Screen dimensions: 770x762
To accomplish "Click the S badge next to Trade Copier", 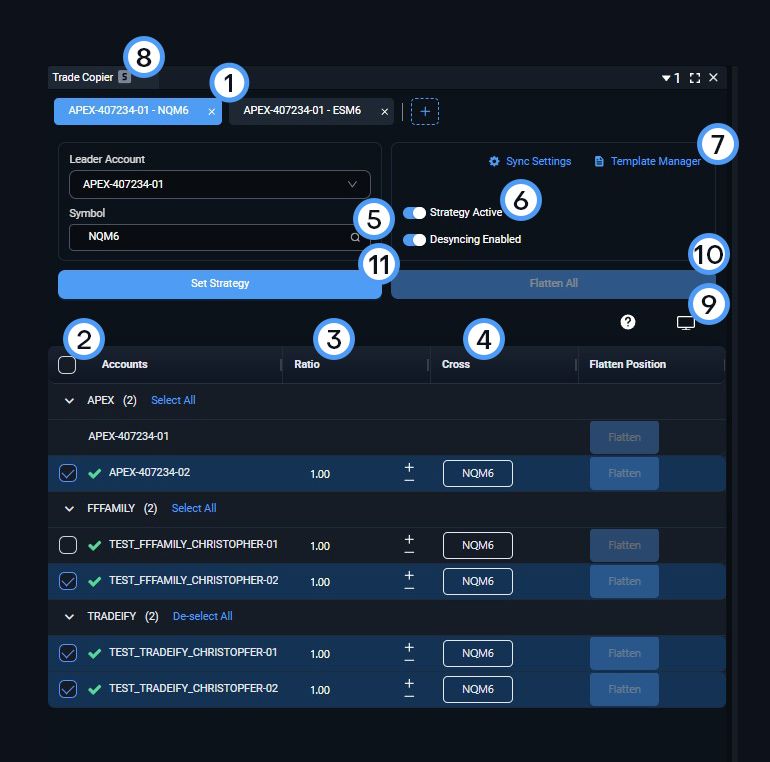I will pyautogui.click(x=124, y=77).
